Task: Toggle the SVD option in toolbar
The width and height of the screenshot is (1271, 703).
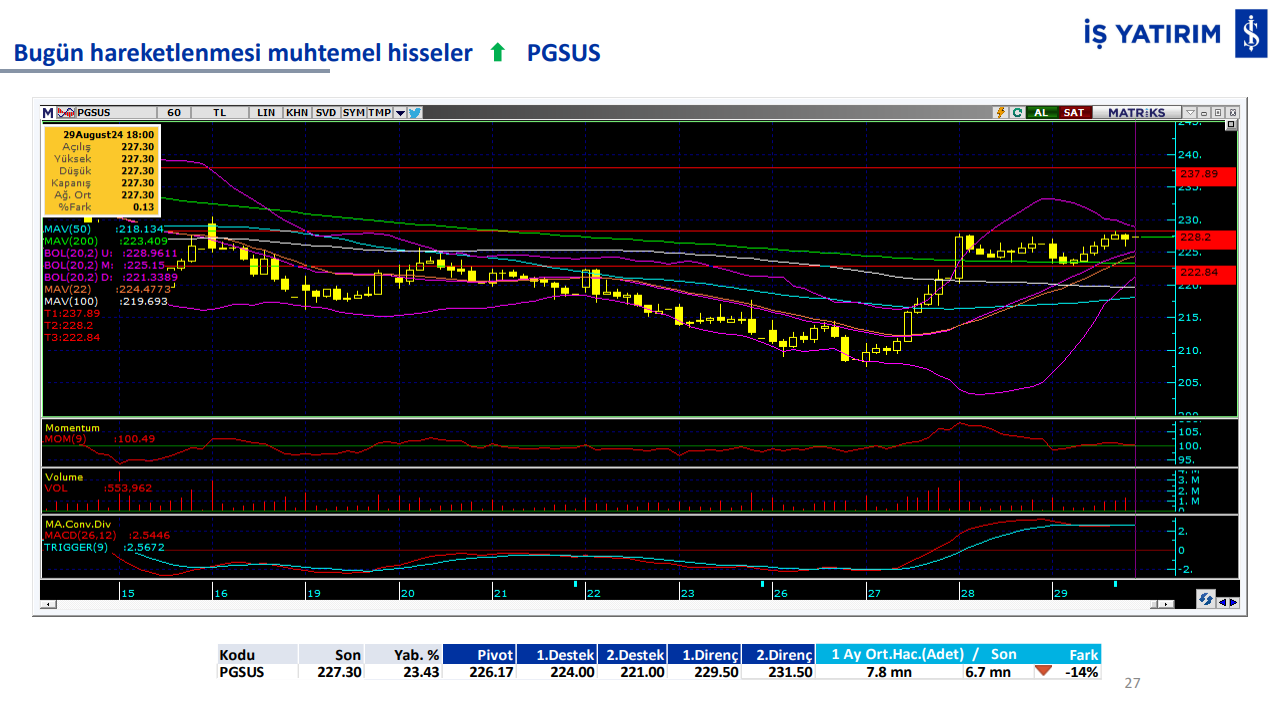Action: [x=326, y=113]
